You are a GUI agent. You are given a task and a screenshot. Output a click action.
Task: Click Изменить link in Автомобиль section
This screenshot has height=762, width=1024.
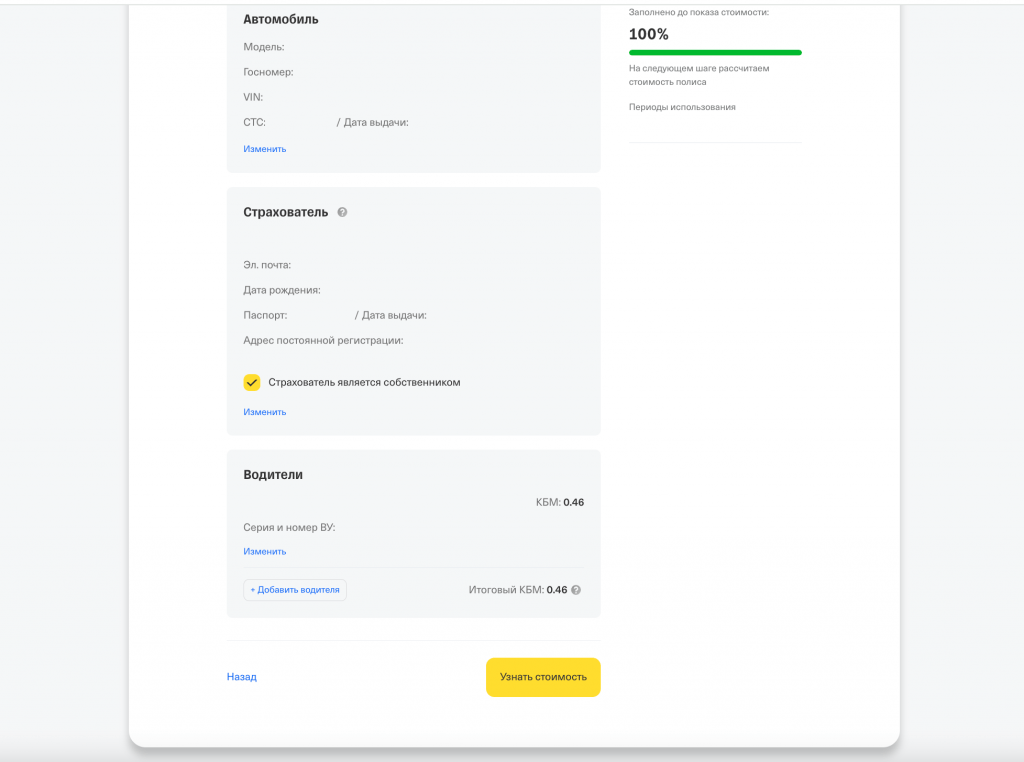point(265,149)
